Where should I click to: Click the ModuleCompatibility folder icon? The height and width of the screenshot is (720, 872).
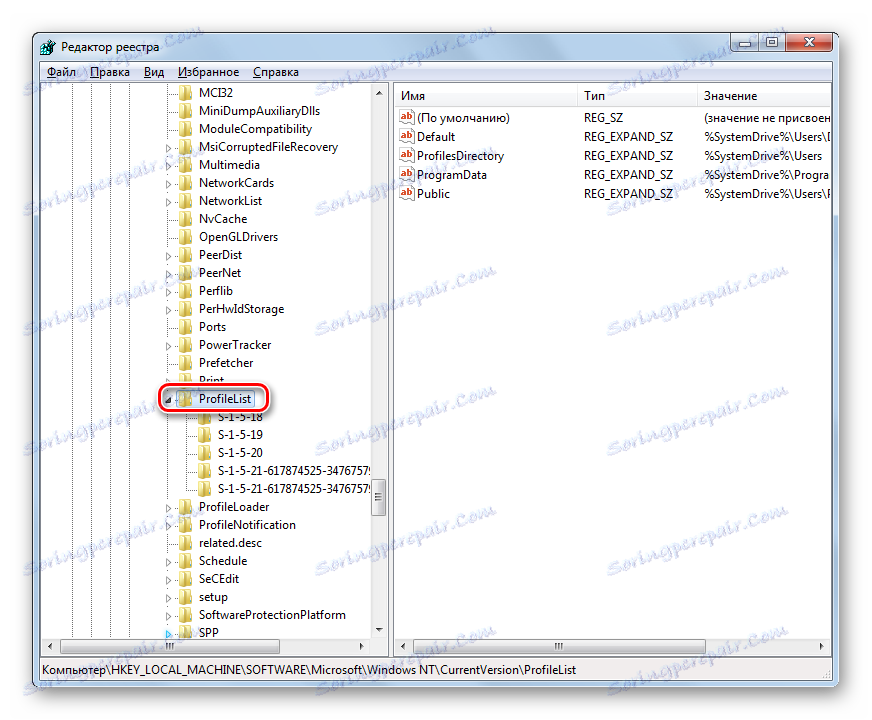pyautogui.click(x=186, y=129)
